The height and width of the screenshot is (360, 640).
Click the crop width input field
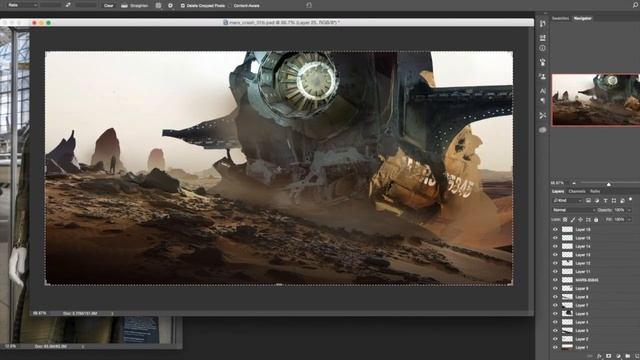coord(51,5)
